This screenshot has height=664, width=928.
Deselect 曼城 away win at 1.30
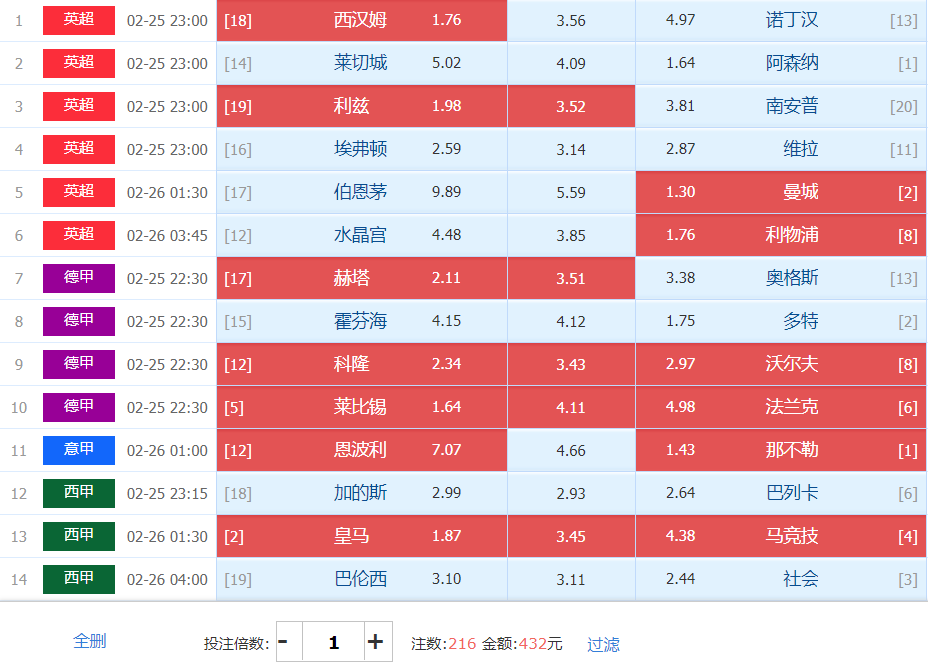[x=781, y=192]
